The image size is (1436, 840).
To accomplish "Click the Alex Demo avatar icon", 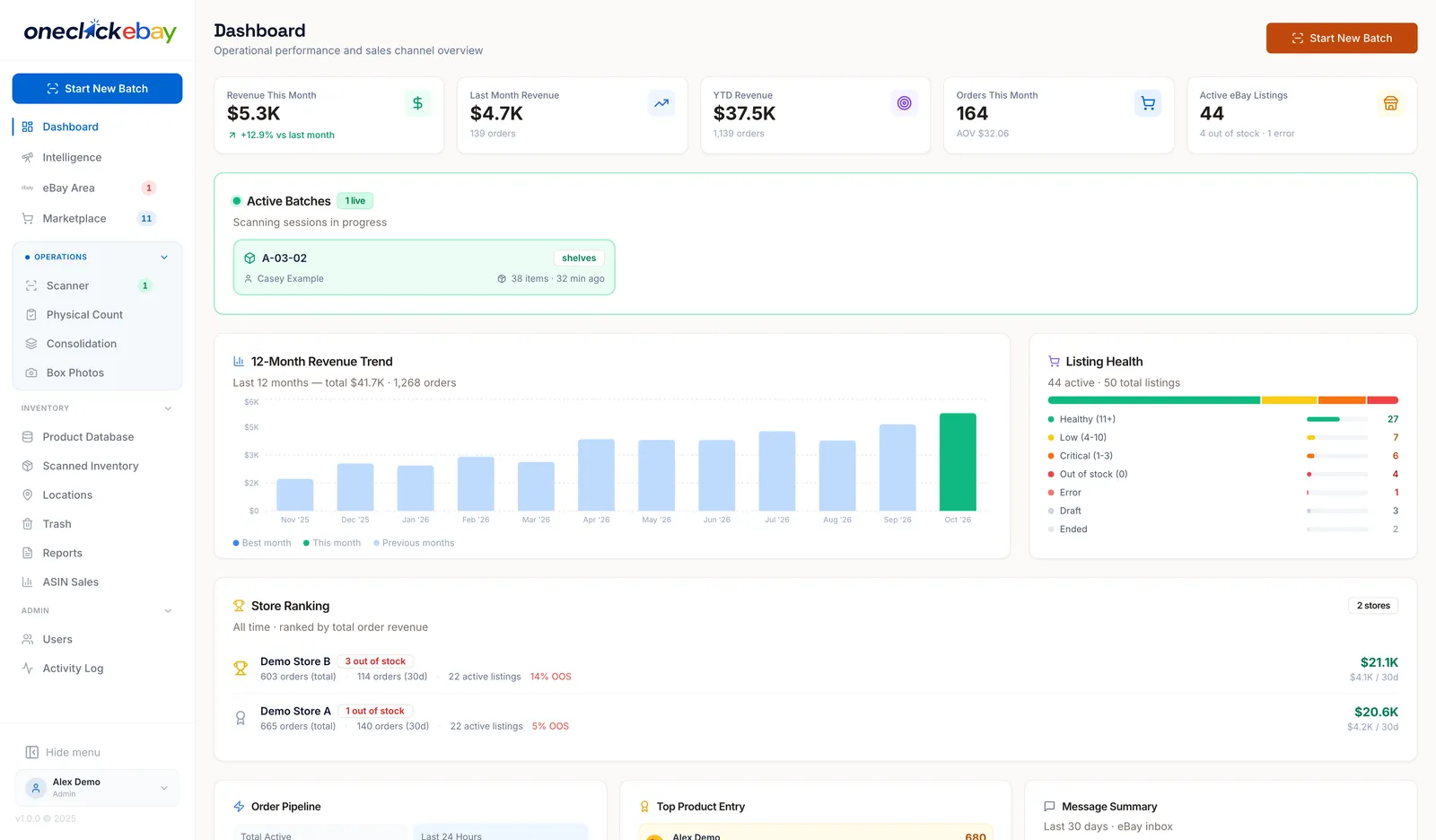I will click(x=36, y=788).
